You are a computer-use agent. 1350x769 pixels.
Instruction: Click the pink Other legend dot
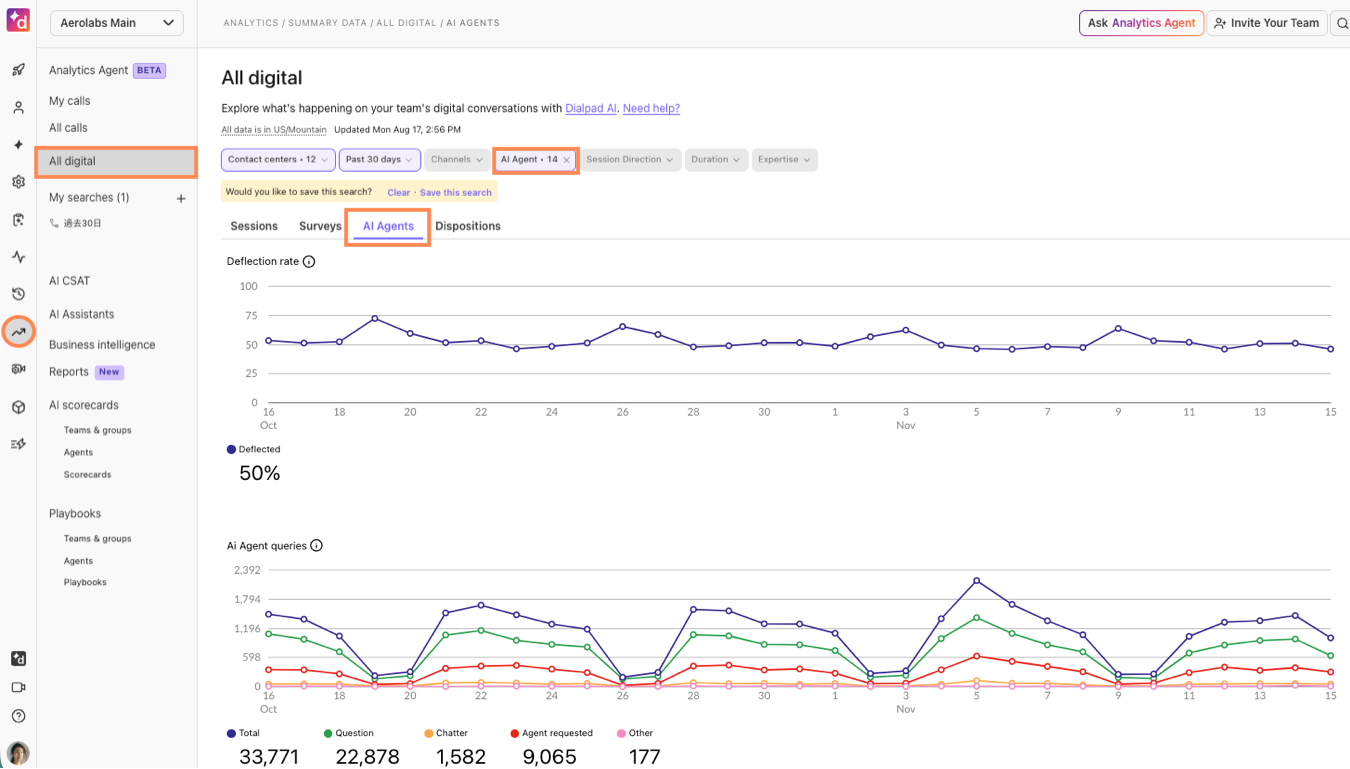coord(620,734)
